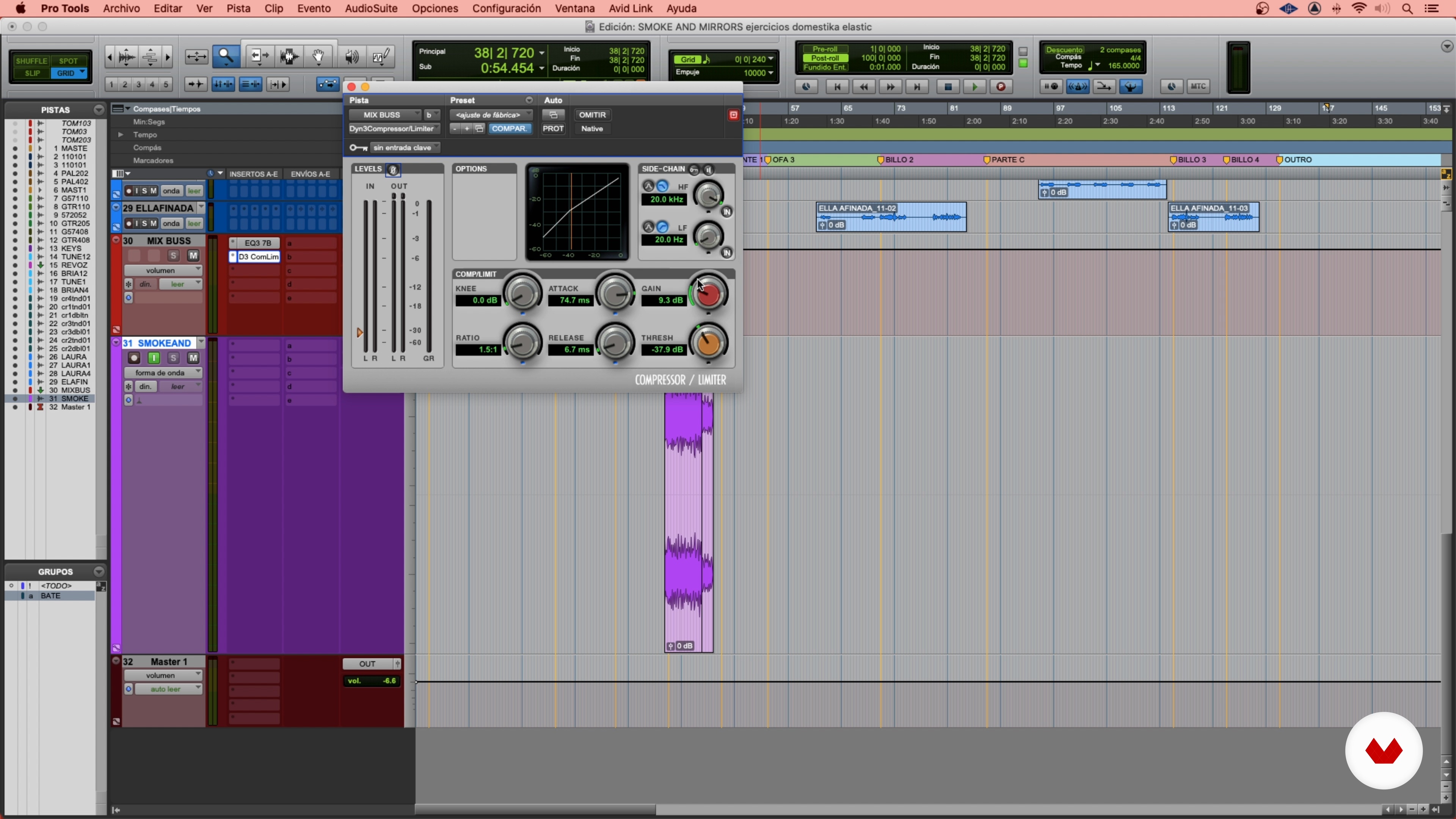This screenshot has height=819, width=1456.
Task: Click the MIDI merge icon
Action: point(1104,86)
